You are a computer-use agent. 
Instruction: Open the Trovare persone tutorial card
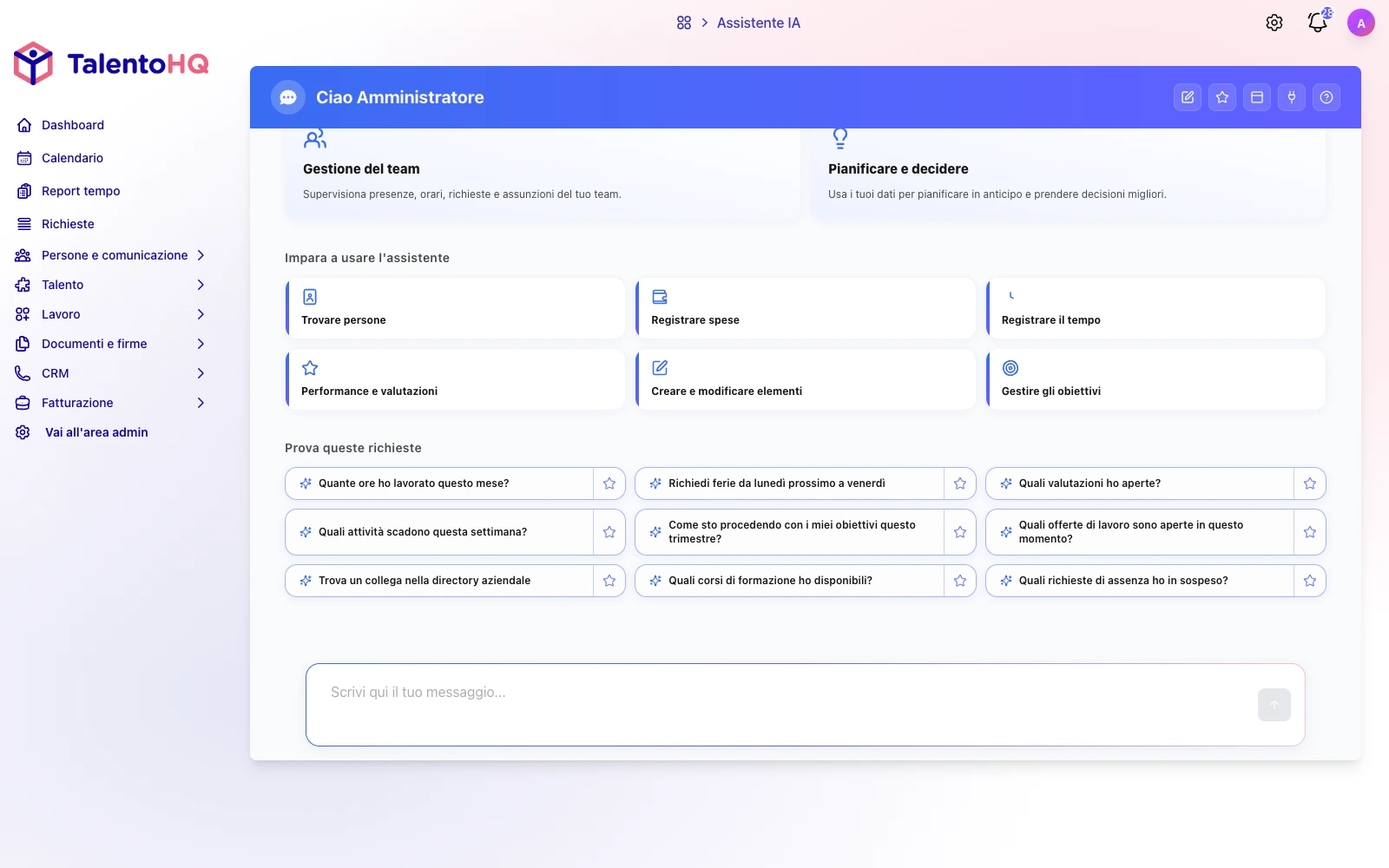tap(455, 308)
